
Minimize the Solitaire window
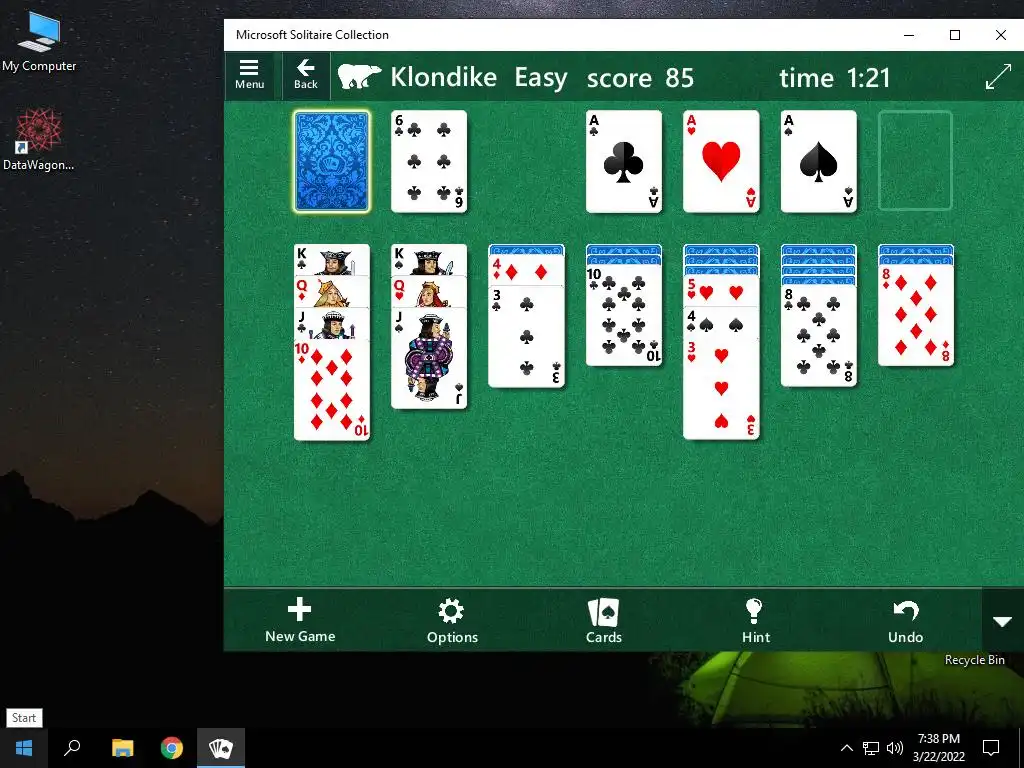pos(909,35)
